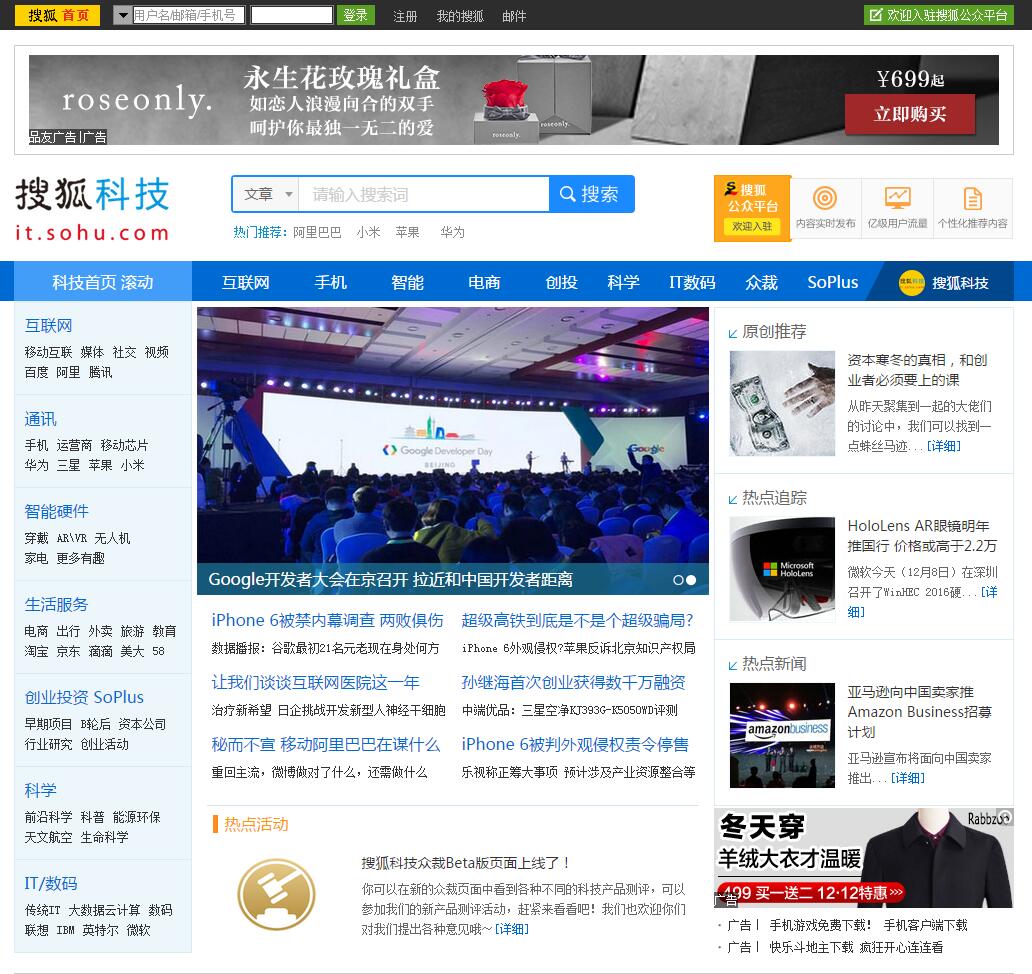Image resolution: width=1032 pixels, height=974 pixels.
Task: Click 快乐斗地主下载 ad link
Action: (812, 947)
